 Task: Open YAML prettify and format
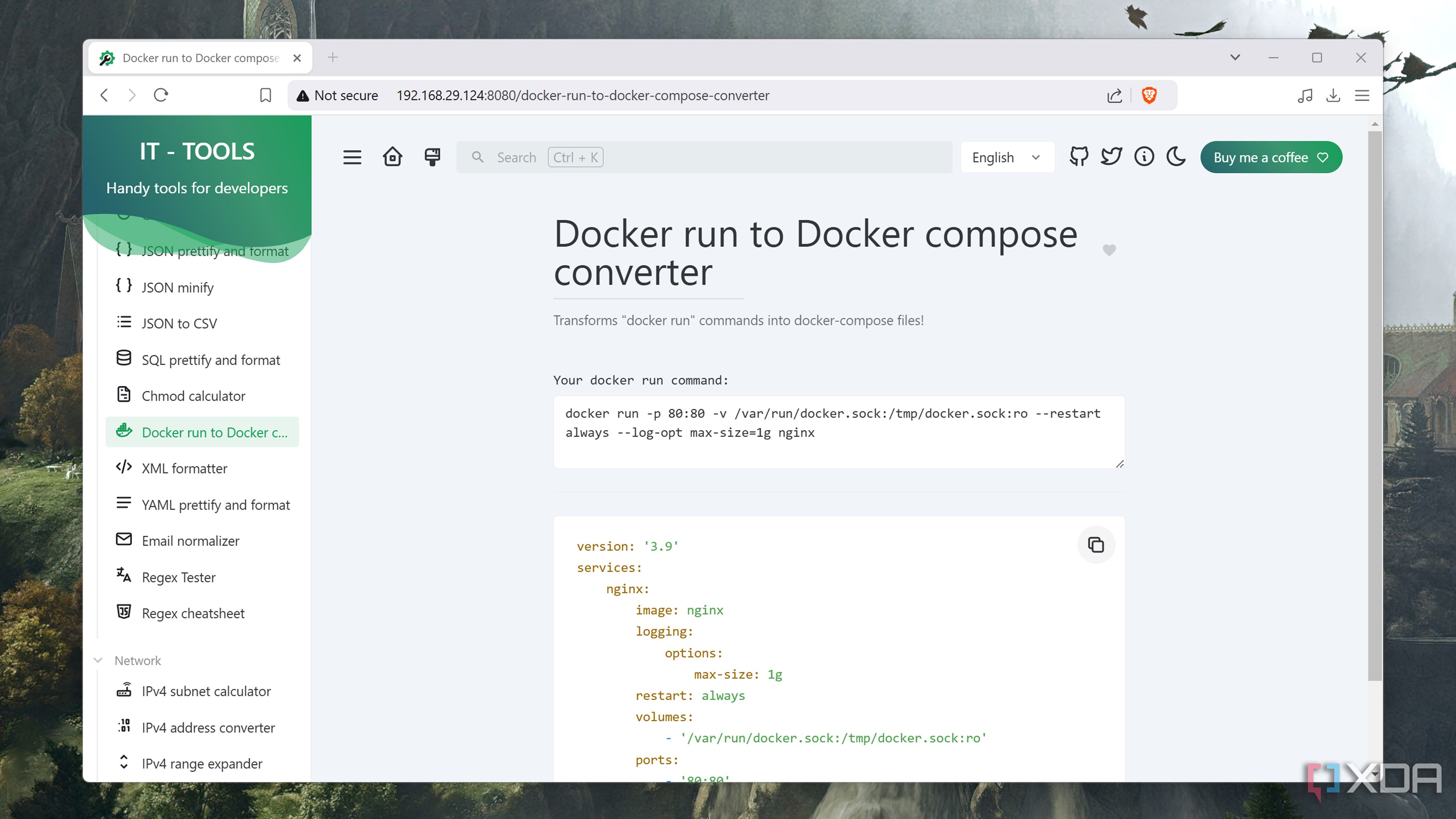tap(215, 505)
